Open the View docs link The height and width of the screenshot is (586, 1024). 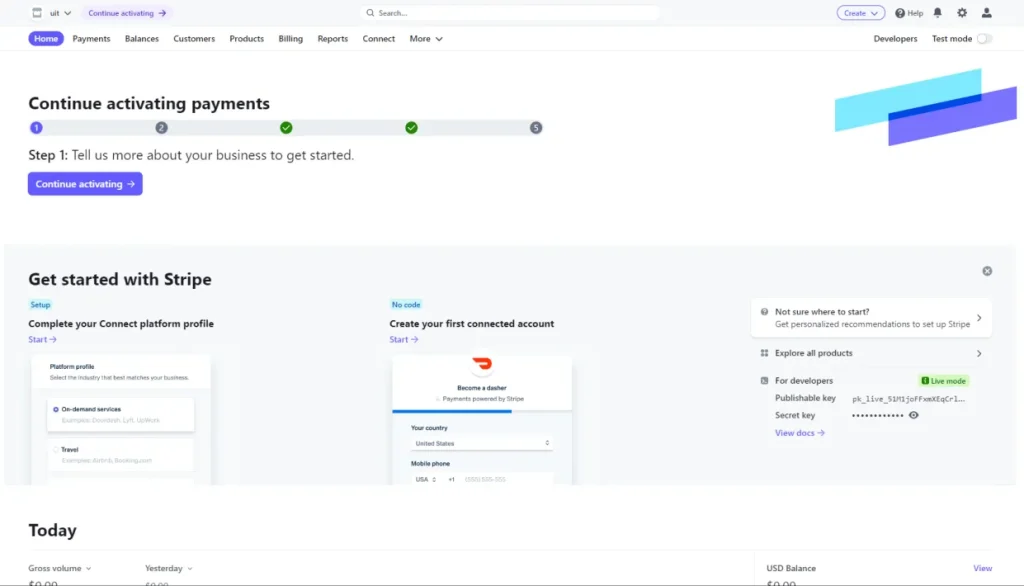[799, 433]
